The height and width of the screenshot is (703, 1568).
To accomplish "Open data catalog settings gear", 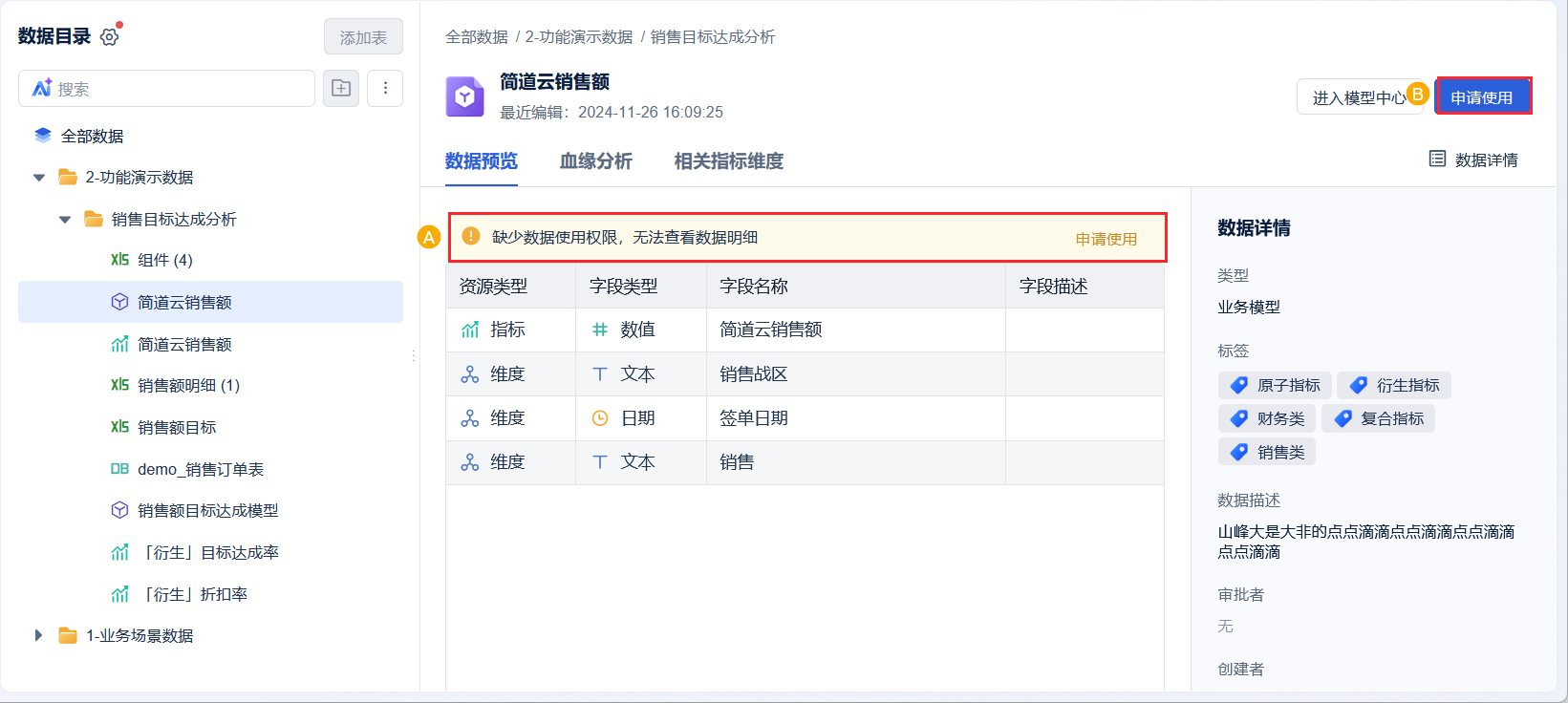I will coord(110,37).
